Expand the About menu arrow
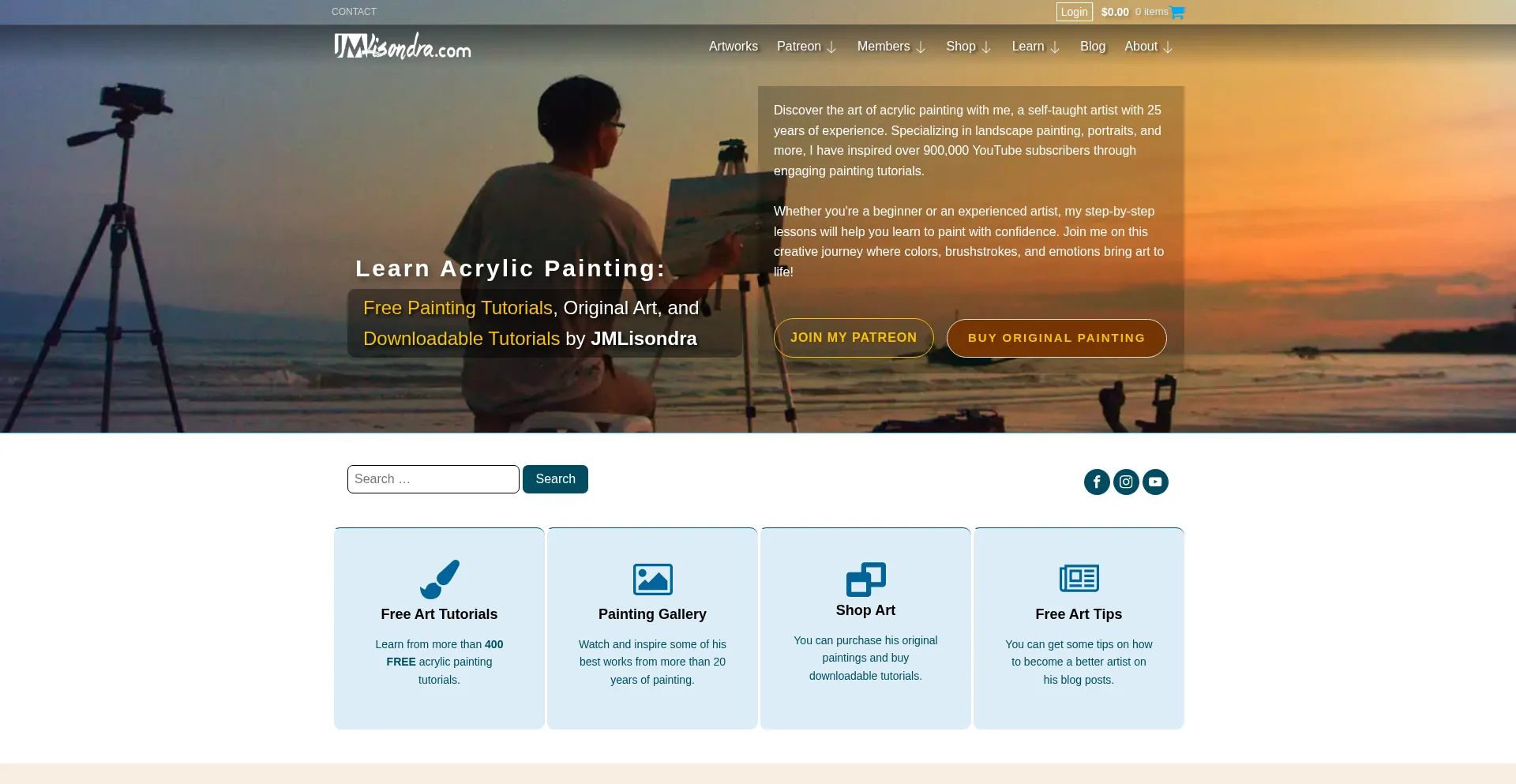Screen dimensions: 1516x784 tap(1168, 47)
